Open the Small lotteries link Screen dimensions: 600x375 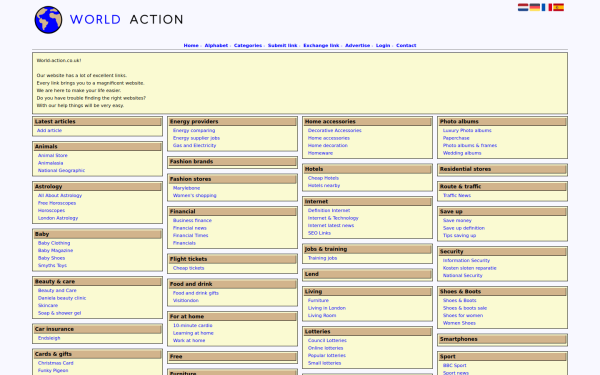point(324,363)
